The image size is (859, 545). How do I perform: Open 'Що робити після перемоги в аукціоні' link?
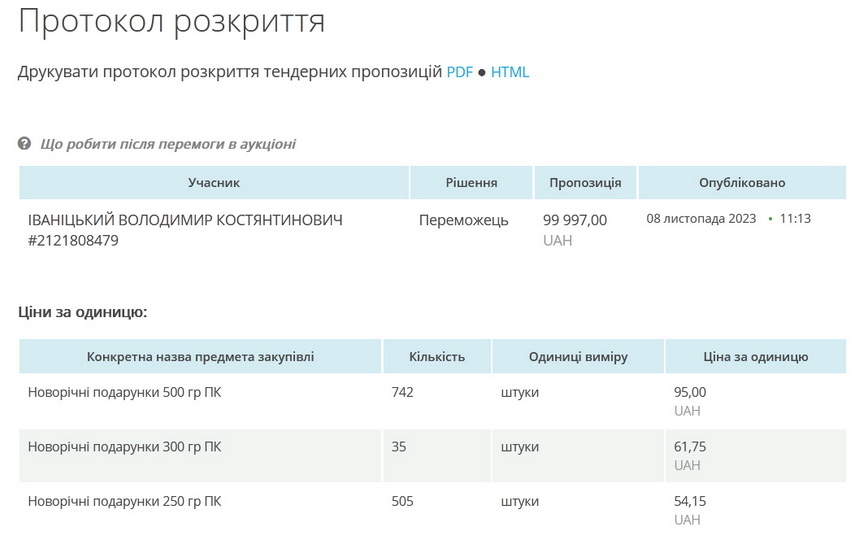click(x=168, y=144)
